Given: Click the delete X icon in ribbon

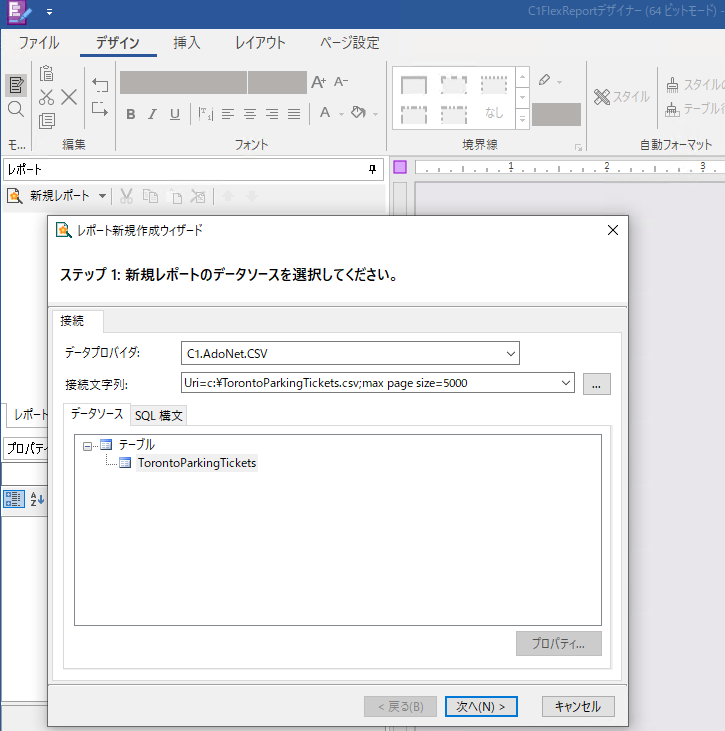Looking at the screenshot, I should (69, 97).
